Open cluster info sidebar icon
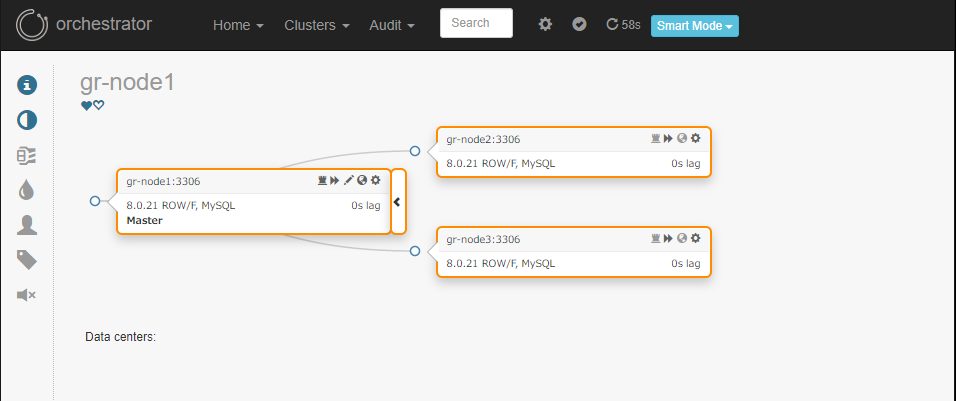 coord(27,85)
